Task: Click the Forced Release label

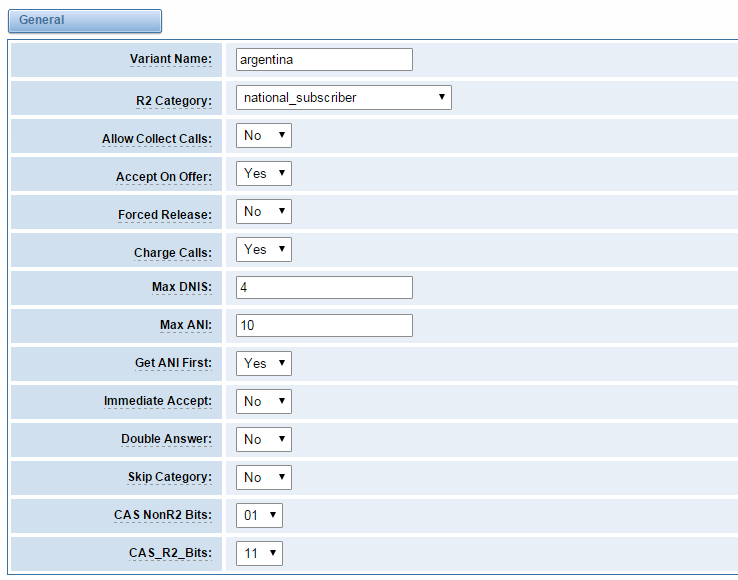Action: tap(165, 215)
